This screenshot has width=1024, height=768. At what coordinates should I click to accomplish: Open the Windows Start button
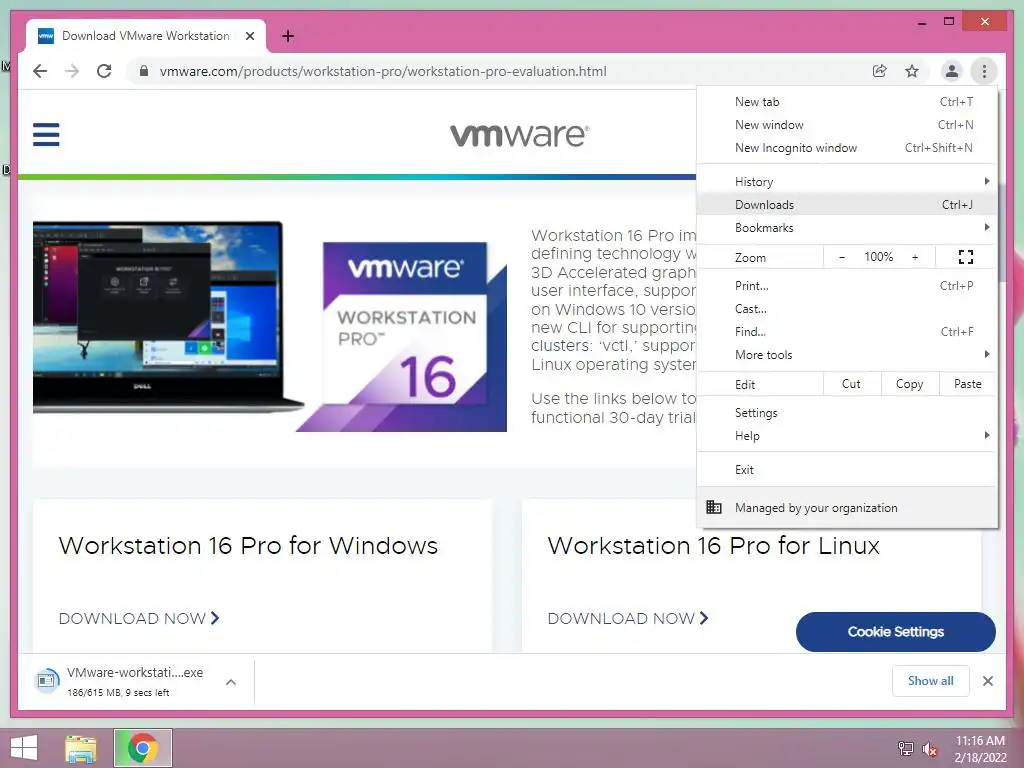click(x=24, y=748)
